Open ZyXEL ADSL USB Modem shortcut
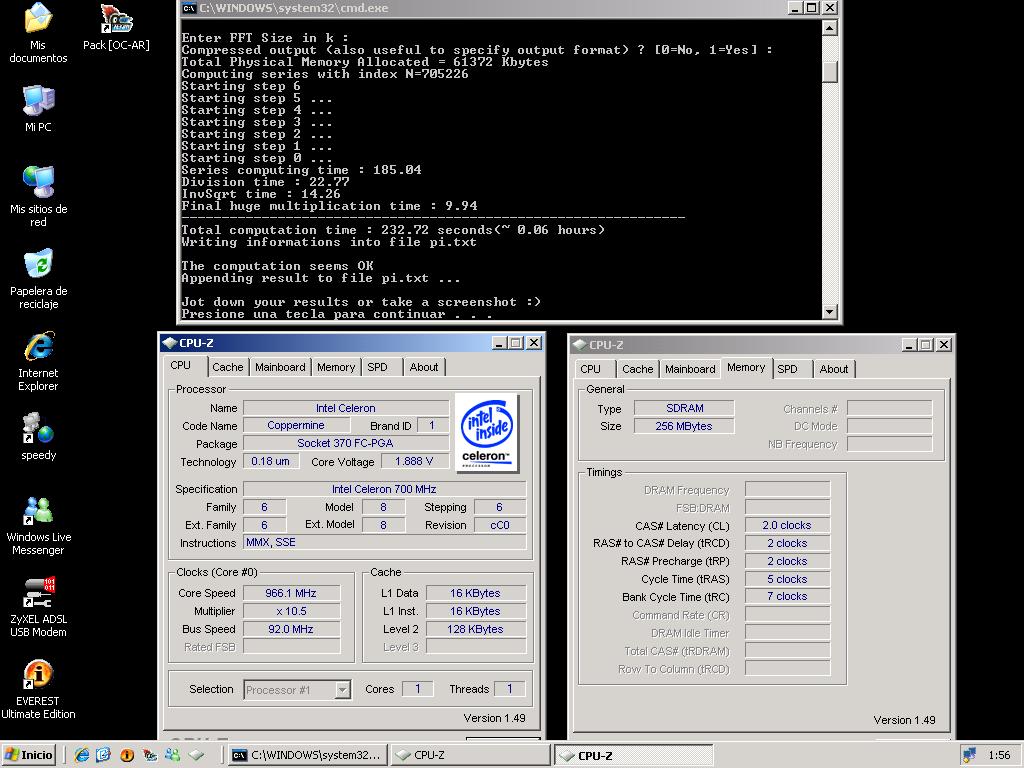This screenshot has height=768, width=1024. click(x=39, y=607)
